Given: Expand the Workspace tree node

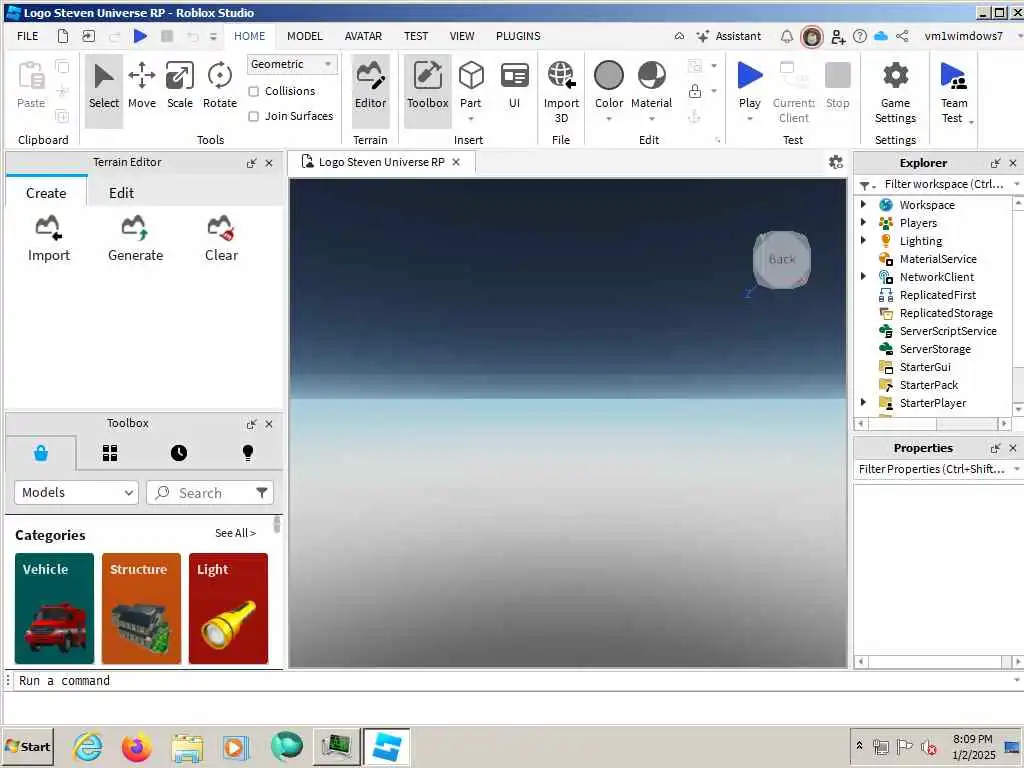Looking at the screenshot, I should [x=863, y=204].
